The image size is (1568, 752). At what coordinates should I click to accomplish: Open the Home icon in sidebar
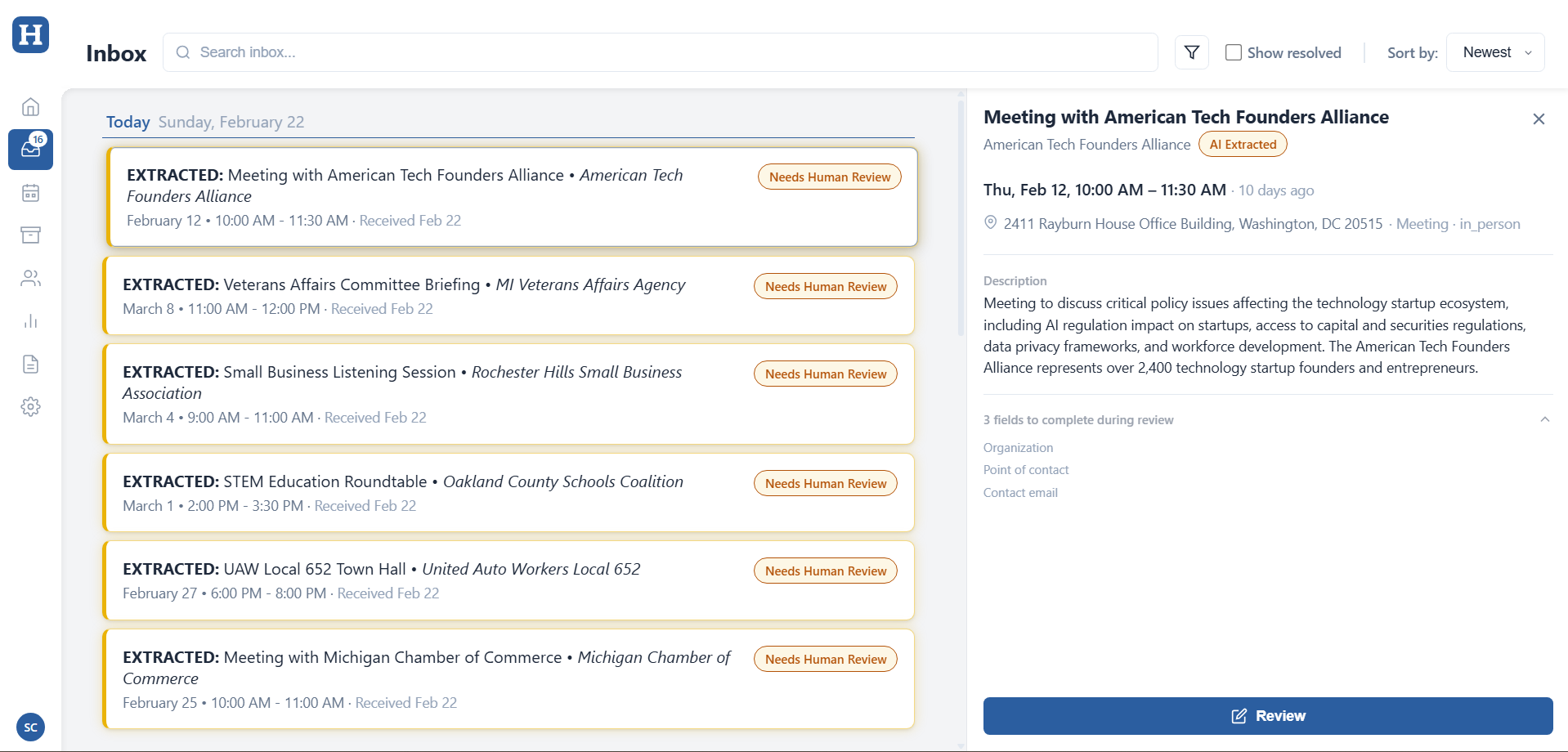pyautogui.click(x=30, y=107)
